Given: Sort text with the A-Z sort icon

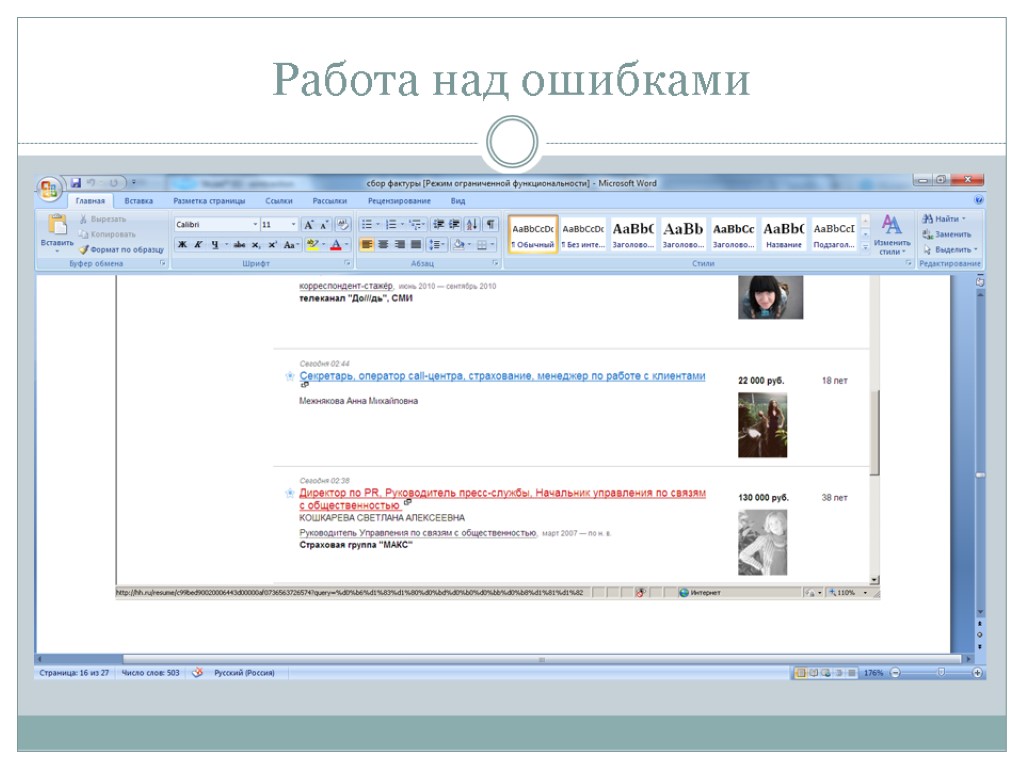Looking at the screenshot, I should click(x=472, y=225).
